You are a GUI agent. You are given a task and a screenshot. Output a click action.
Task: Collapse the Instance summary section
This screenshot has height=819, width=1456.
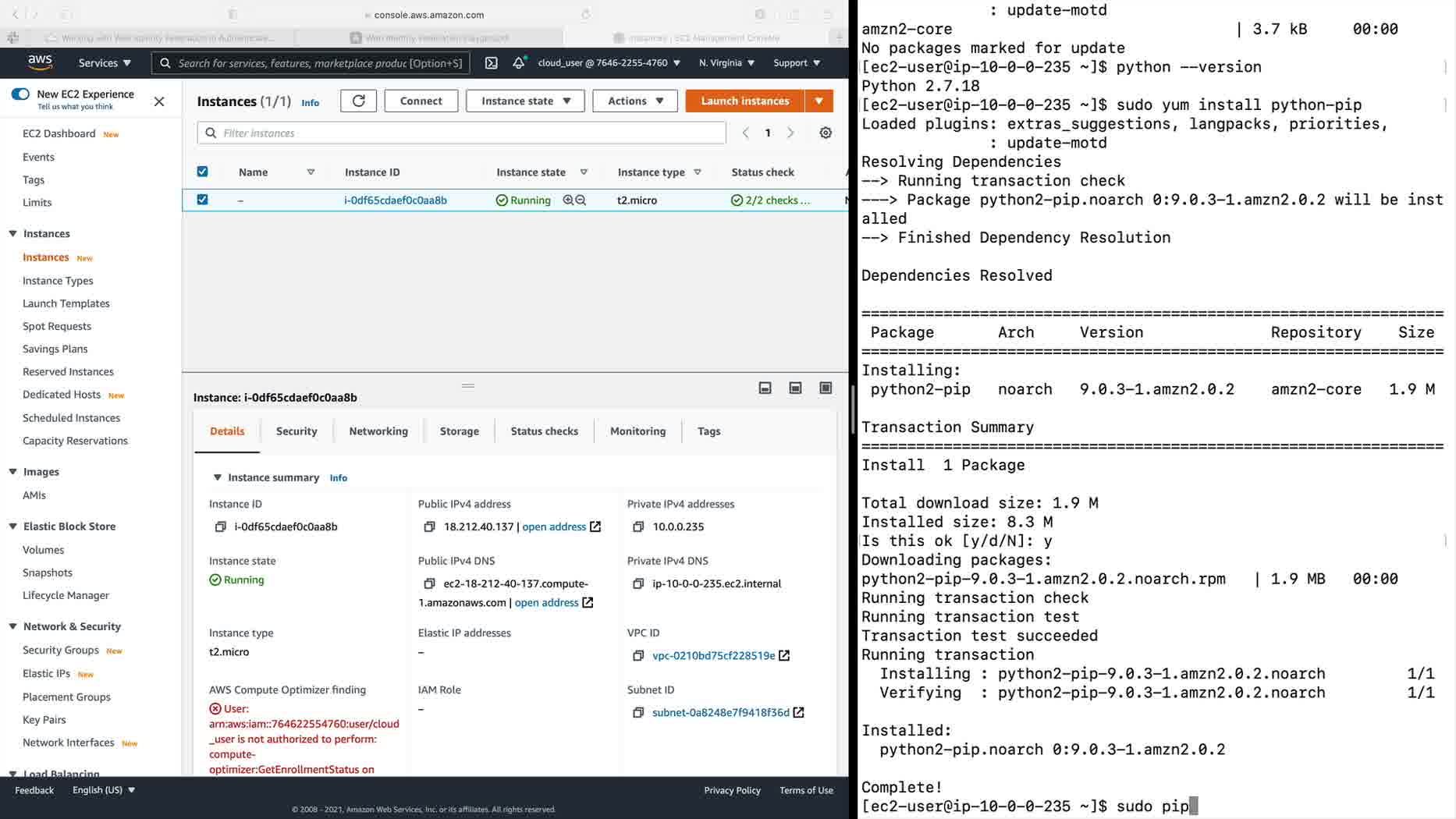tap(218, 477)
